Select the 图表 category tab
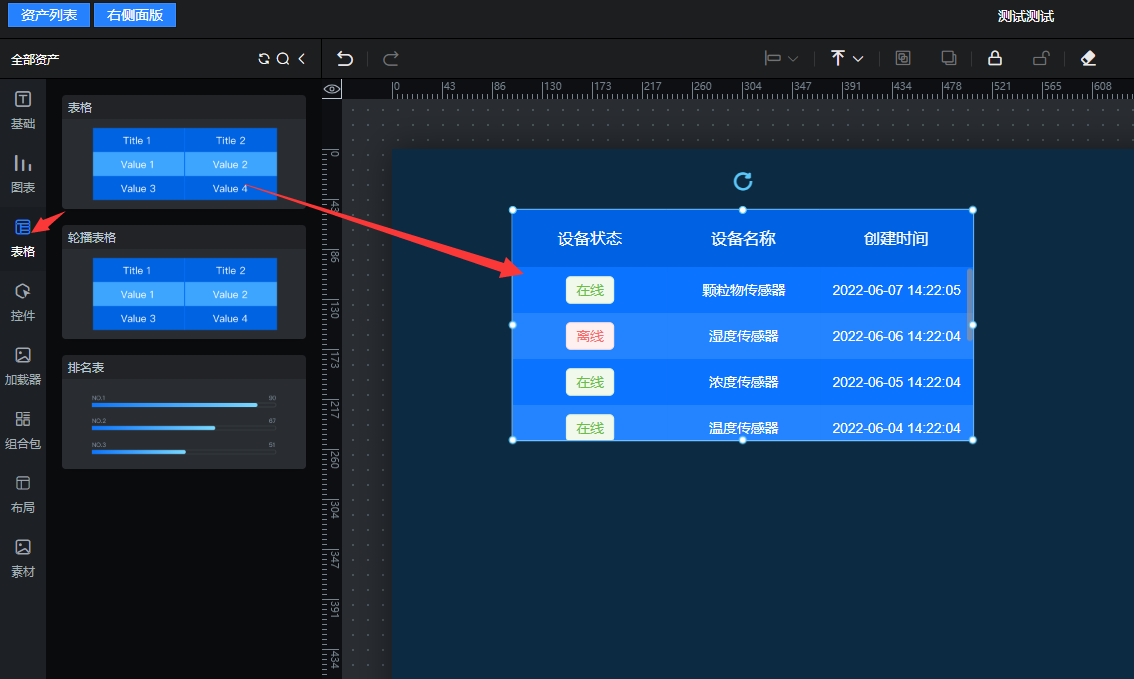 (23, 174)
